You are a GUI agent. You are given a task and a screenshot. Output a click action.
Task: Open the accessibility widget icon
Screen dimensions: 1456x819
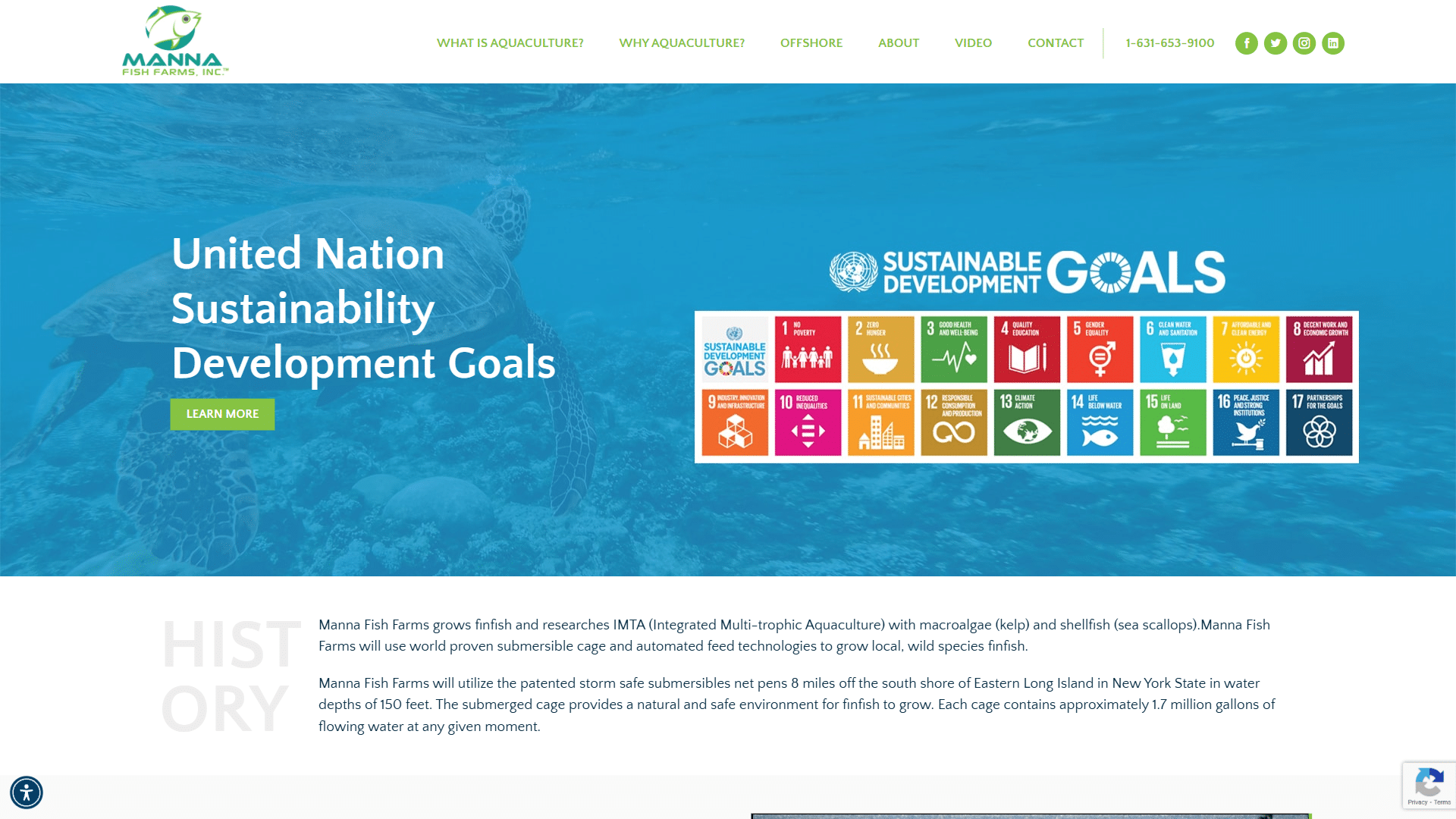[x=27, y=792]
